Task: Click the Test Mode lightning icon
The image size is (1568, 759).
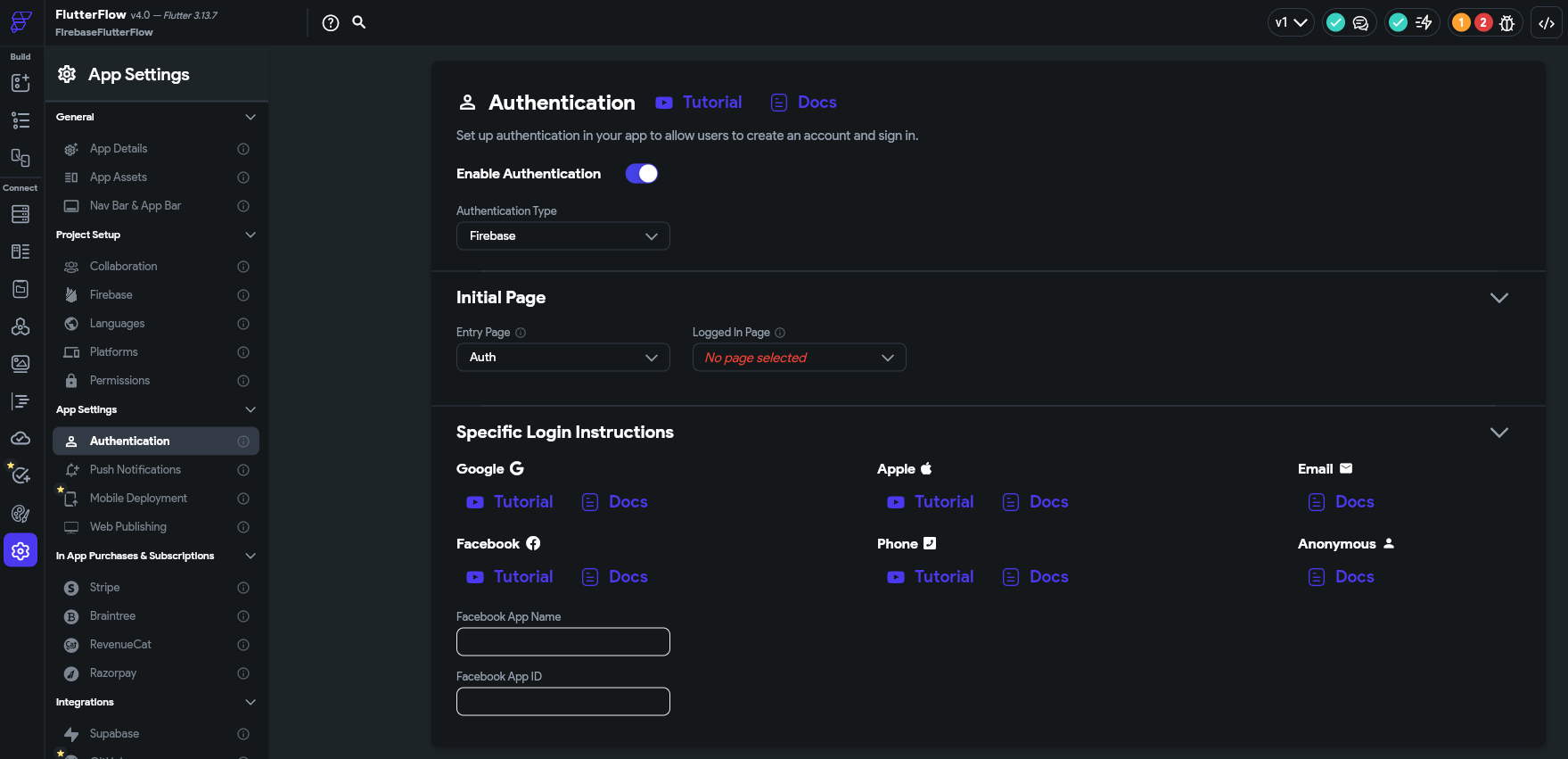Action: [1424, 23]
